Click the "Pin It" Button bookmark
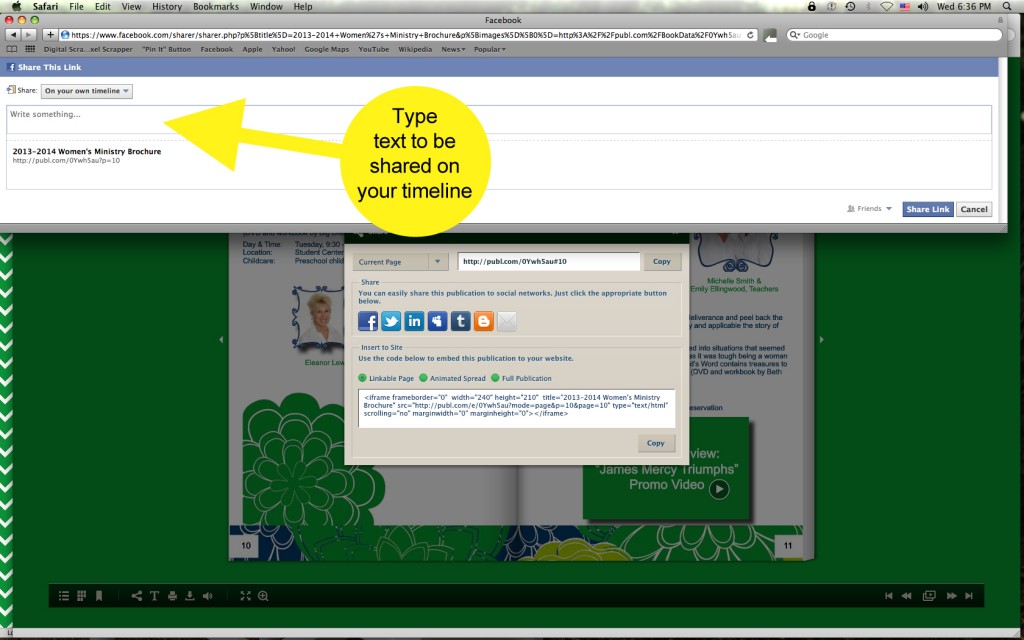1024x640 pixels. click(x=167, y=49)
